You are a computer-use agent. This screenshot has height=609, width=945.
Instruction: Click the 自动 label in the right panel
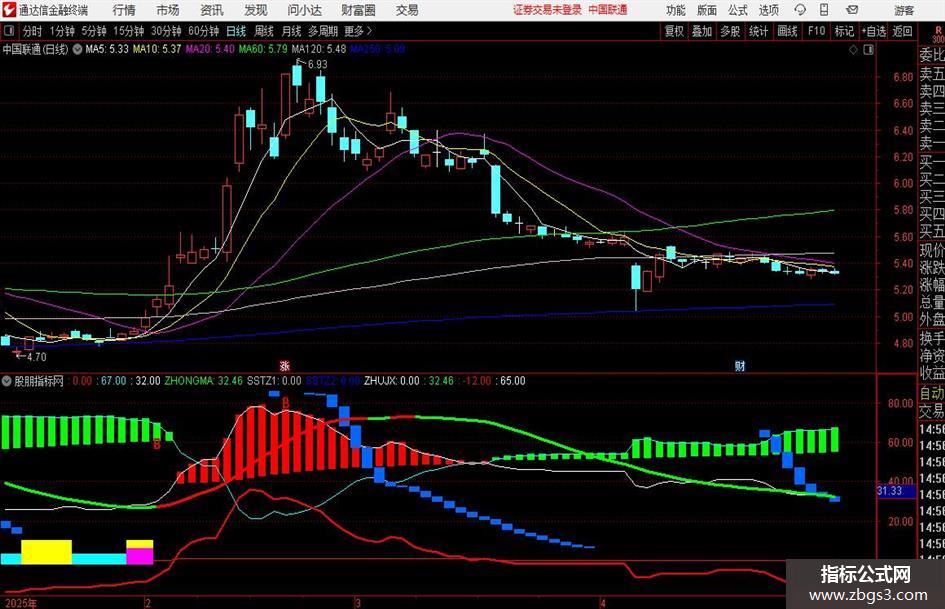click(932, 393)
